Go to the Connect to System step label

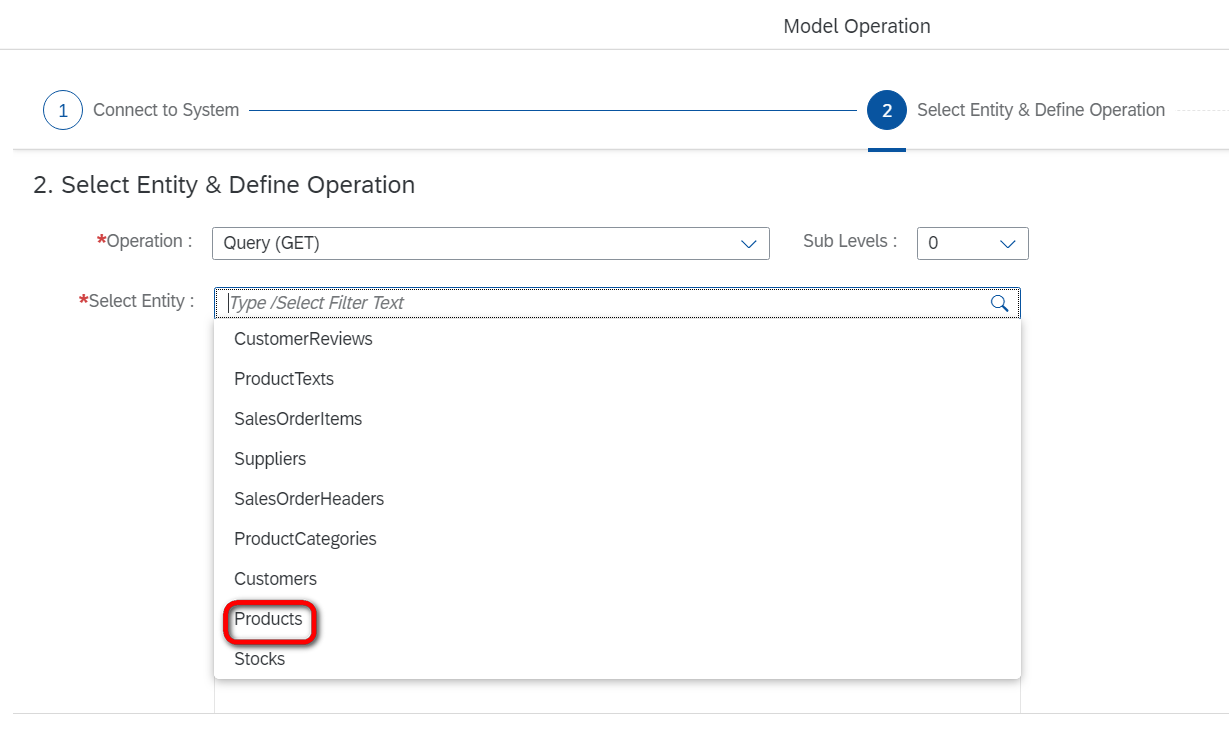(166, 110)
